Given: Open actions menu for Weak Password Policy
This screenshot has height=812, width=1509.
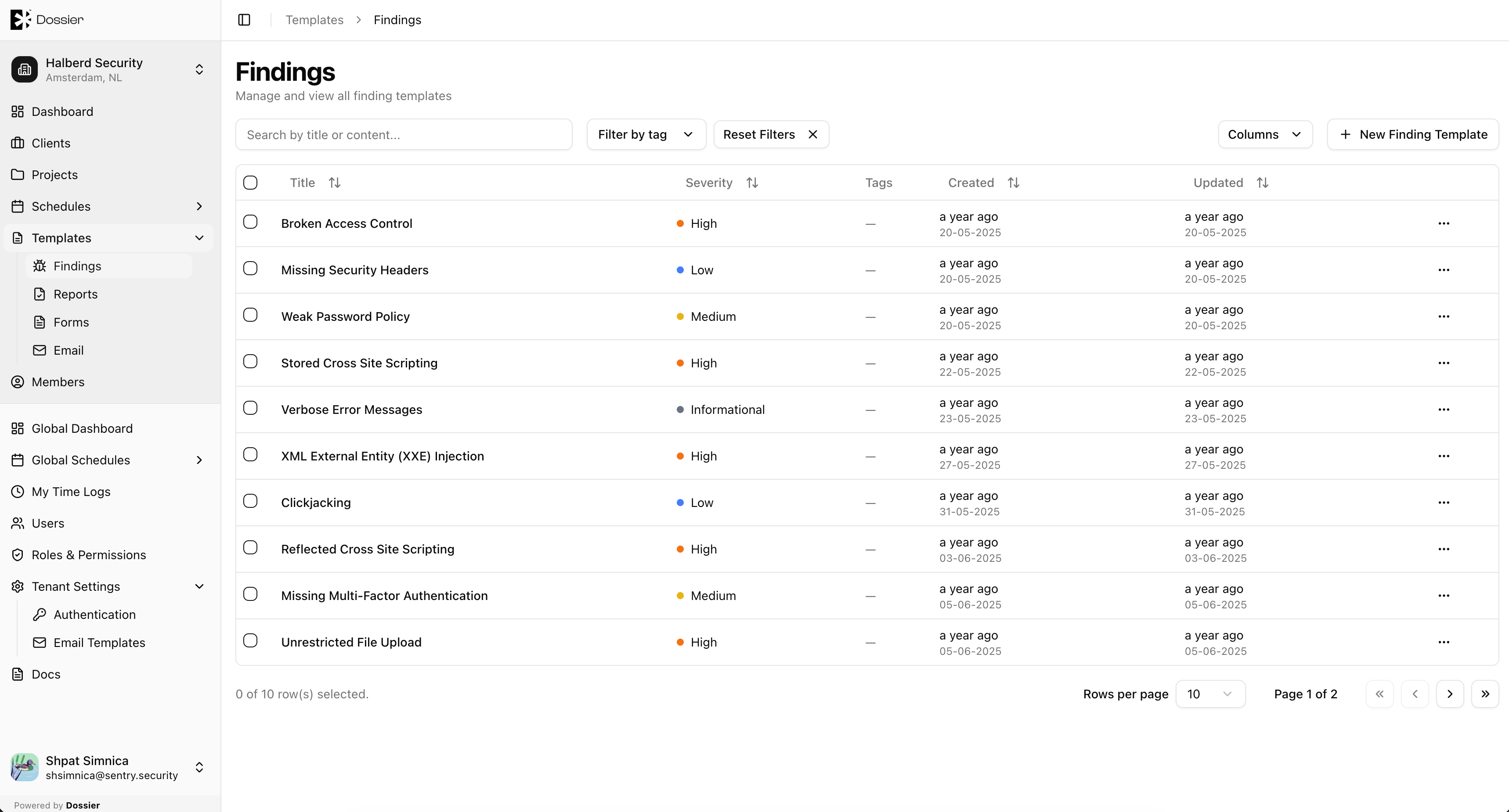Looking at the screenshot, I should pos(1444,317).
